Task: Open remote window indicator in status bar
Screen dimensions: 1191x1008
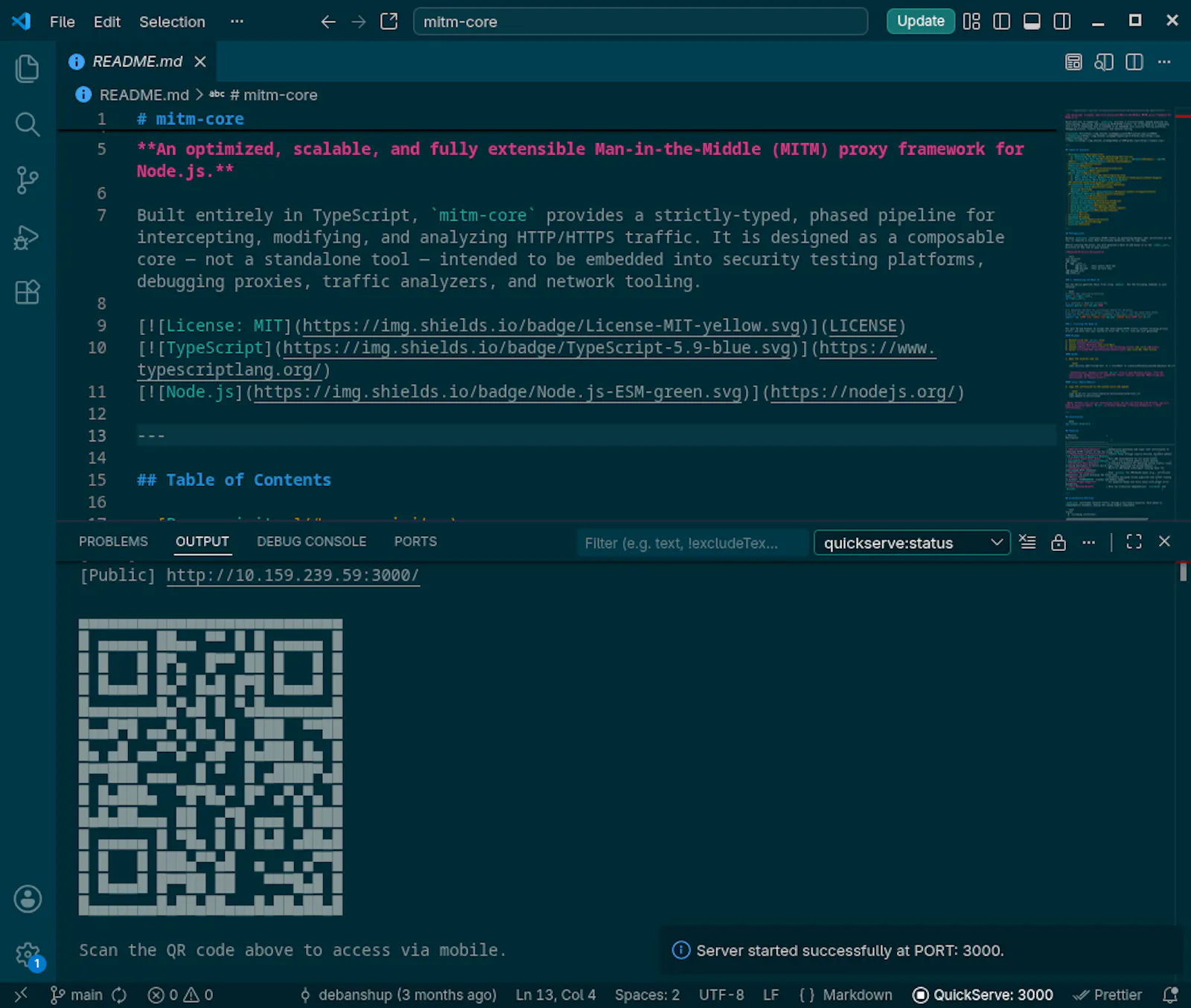Action: [x=21, y=995]
